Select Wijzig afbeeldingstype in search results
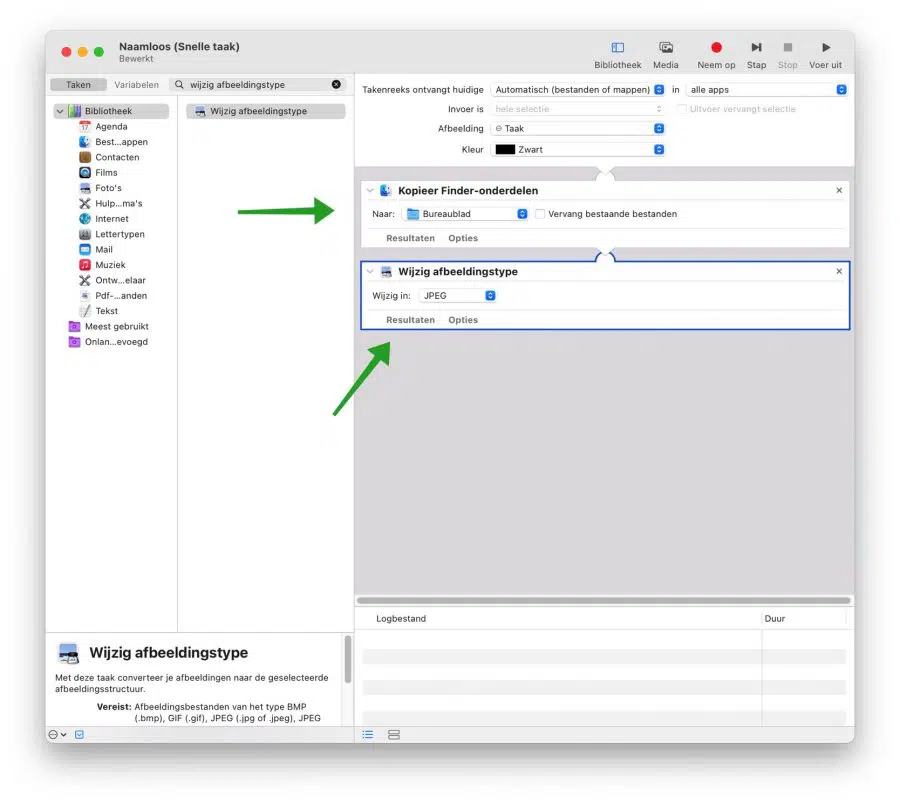Viewport: 900px width, 803px height. (x=266, y=111)
